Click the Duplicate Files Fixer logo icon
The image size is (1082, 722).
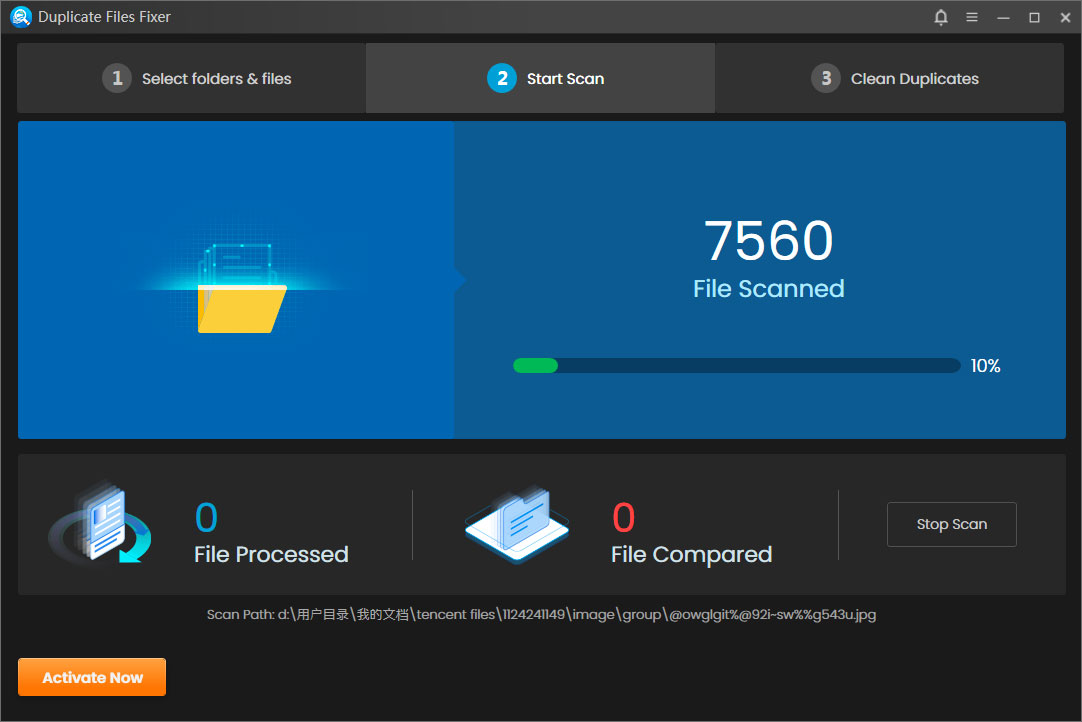pos(21,17)
